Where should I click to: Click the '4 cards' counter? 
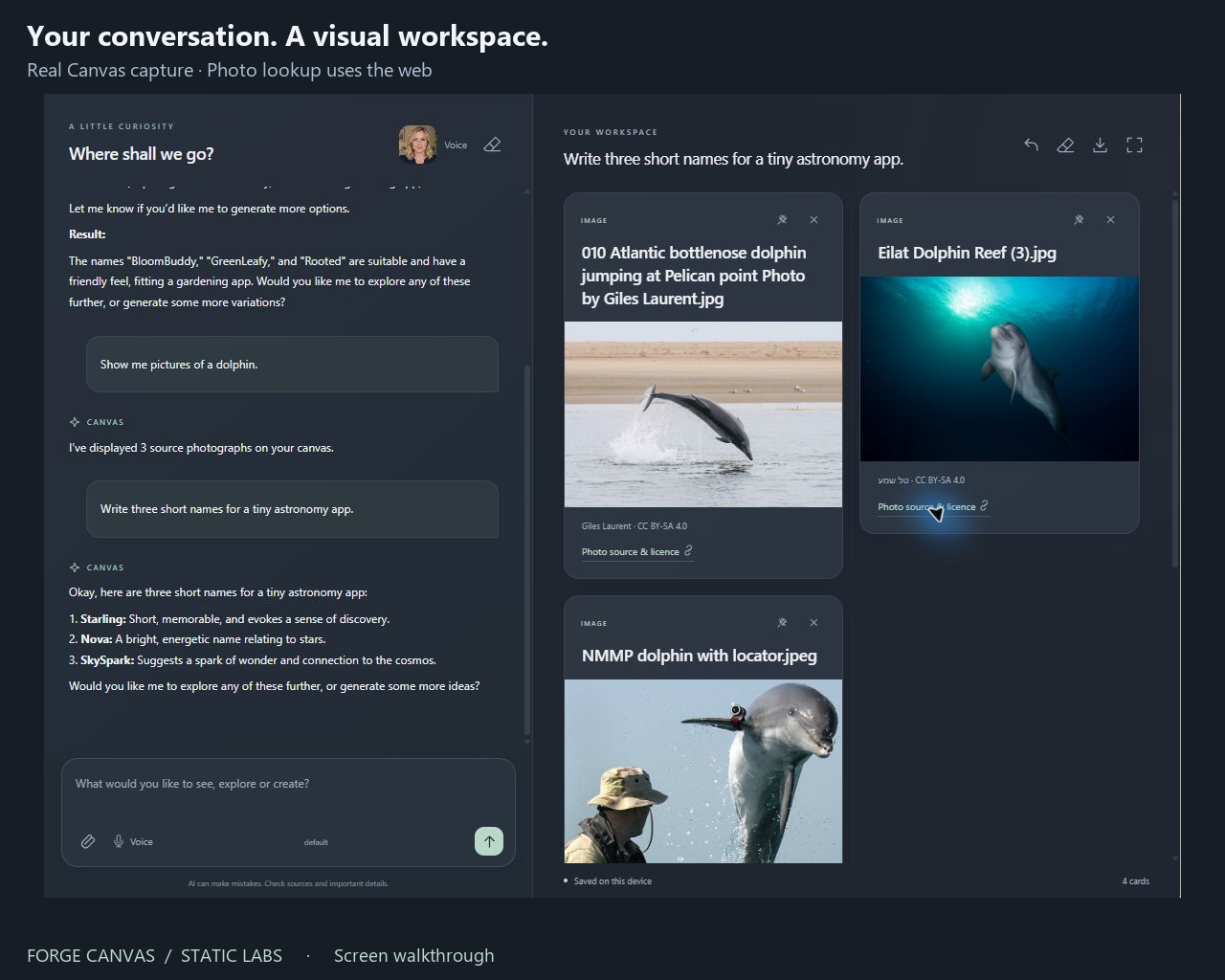[x=1136, y=881]
